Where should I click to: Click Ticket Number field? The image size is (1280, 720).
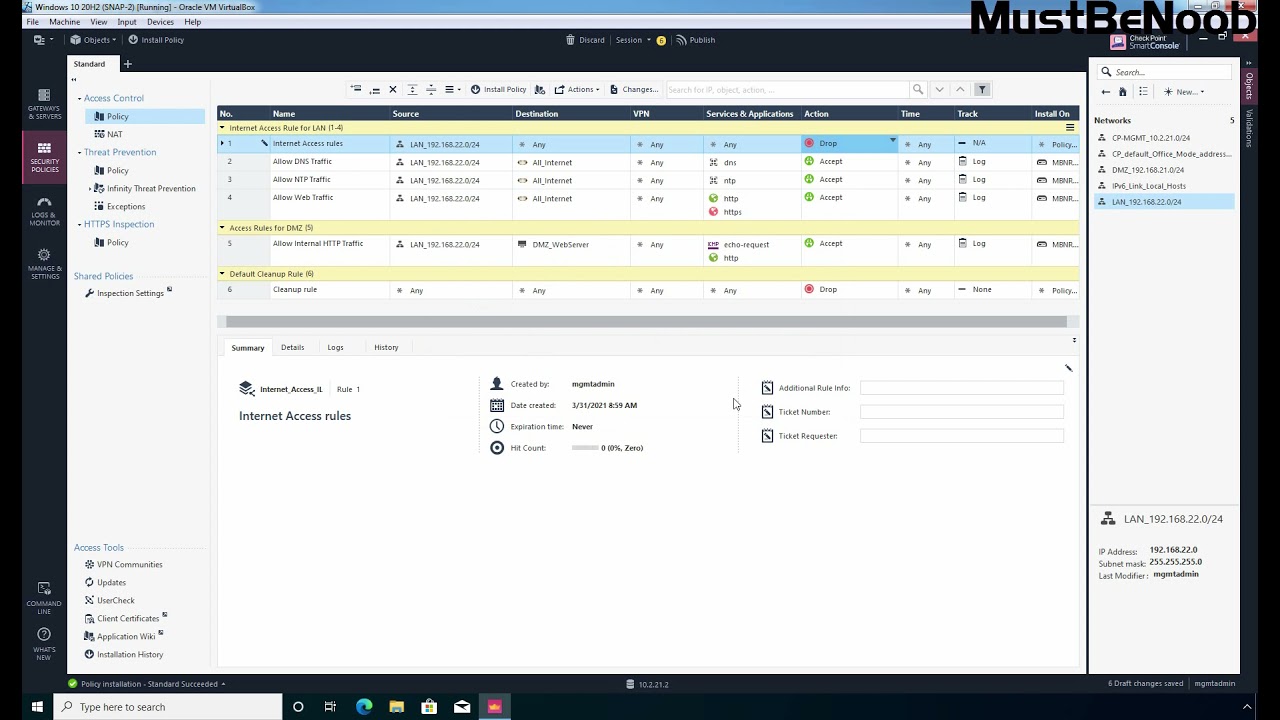[961, 411]
